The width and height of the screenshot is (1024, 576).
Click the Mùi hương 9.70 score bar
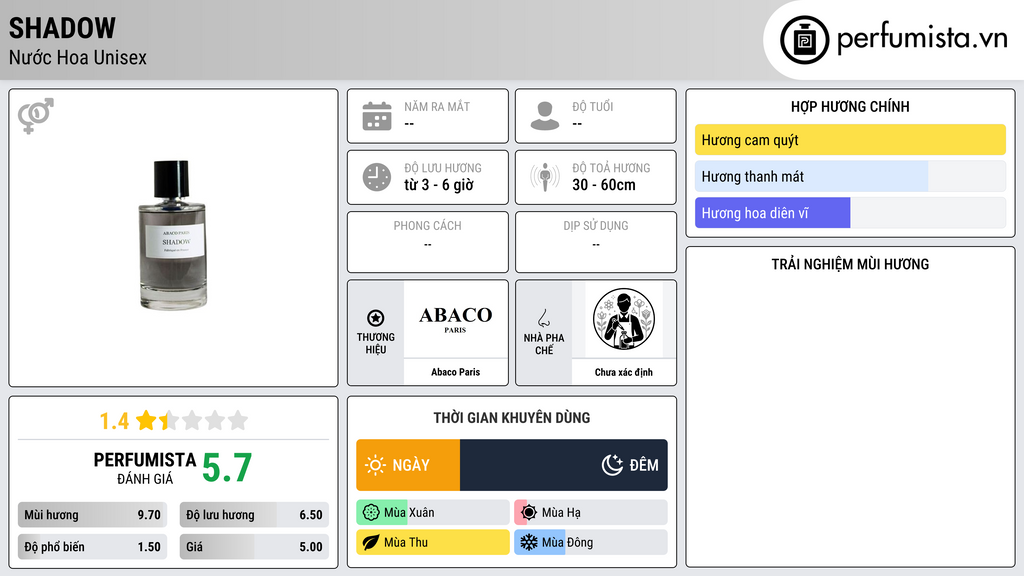[93, 515]
